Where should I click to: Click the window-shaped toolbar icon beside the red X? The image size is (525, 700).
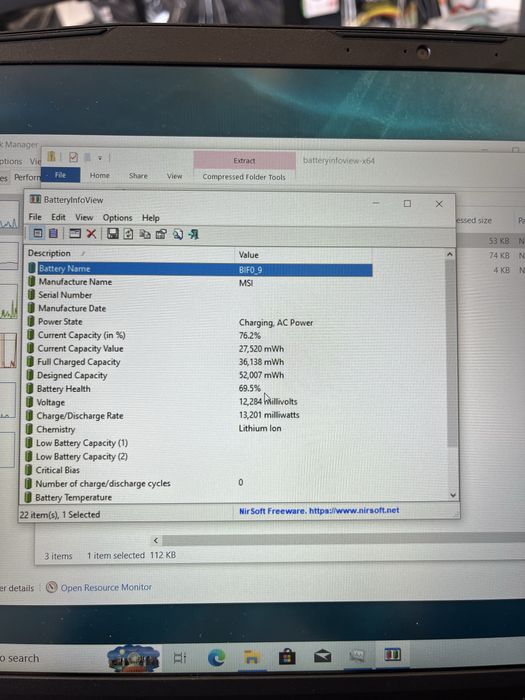[75, 233]
